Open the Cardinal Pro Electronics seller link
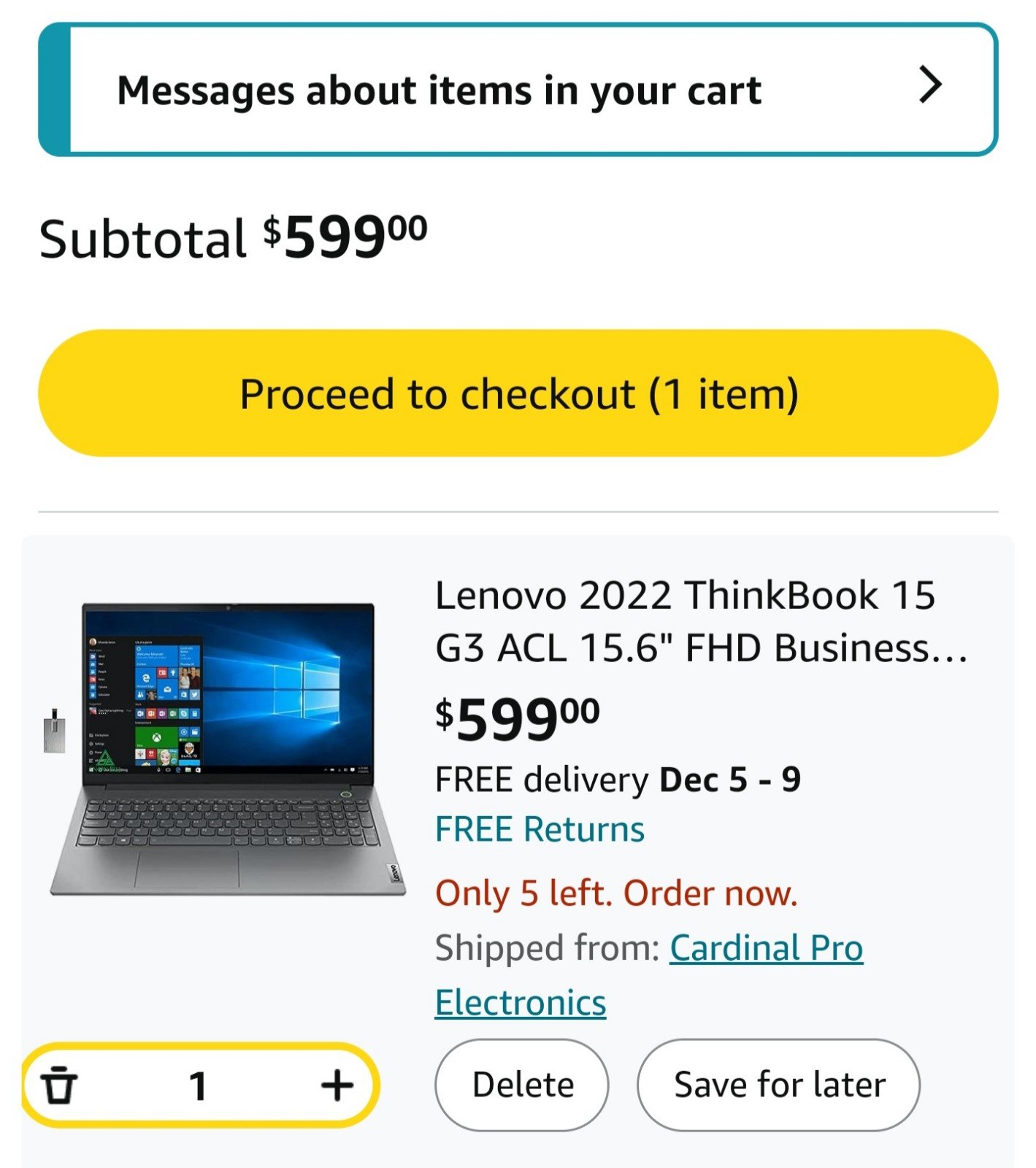The image size is (1036, 1168). tap(649, 975)
